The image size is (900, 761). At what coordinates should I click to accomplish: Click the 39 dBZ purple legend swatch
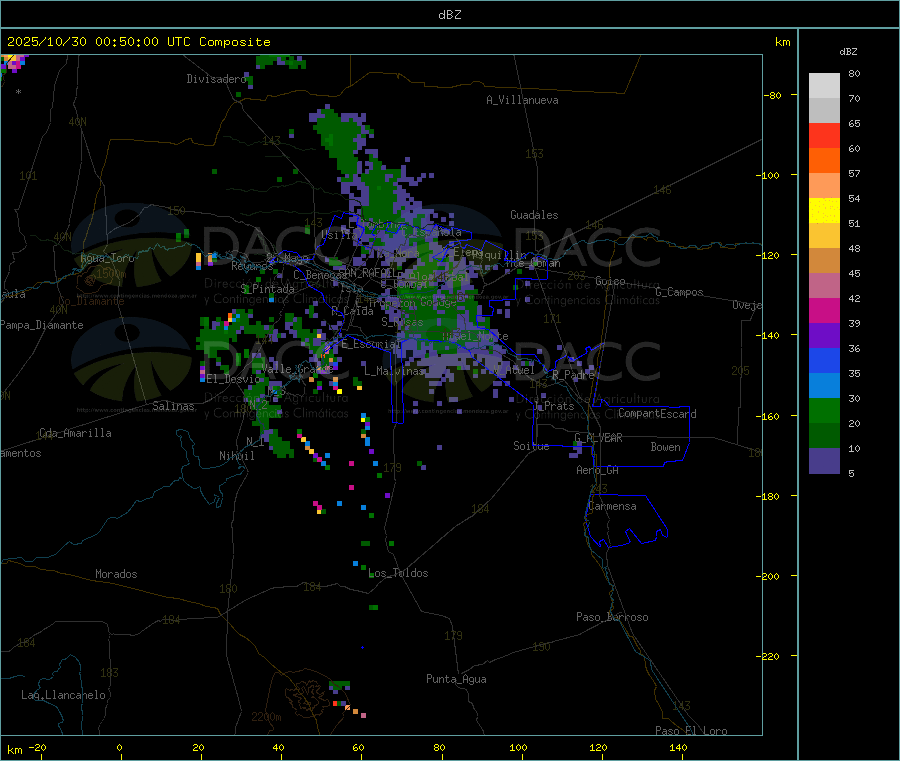pos(824,336)
